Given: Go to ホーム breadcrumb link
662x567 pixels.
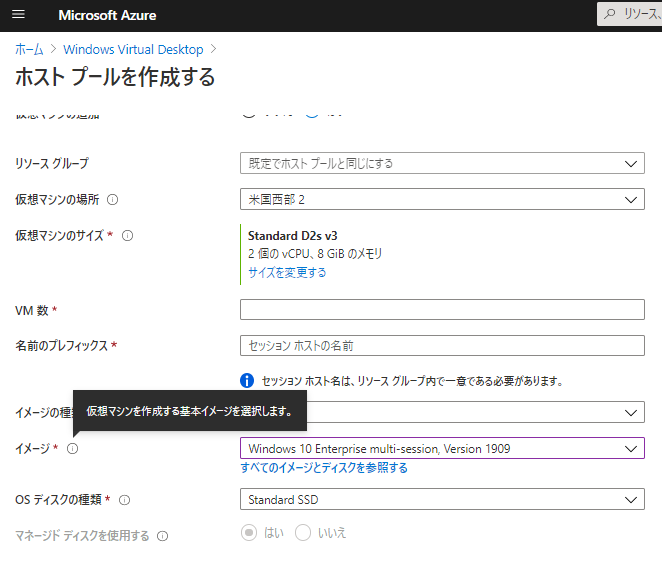Looking at the screenshot, I should 29,49.
